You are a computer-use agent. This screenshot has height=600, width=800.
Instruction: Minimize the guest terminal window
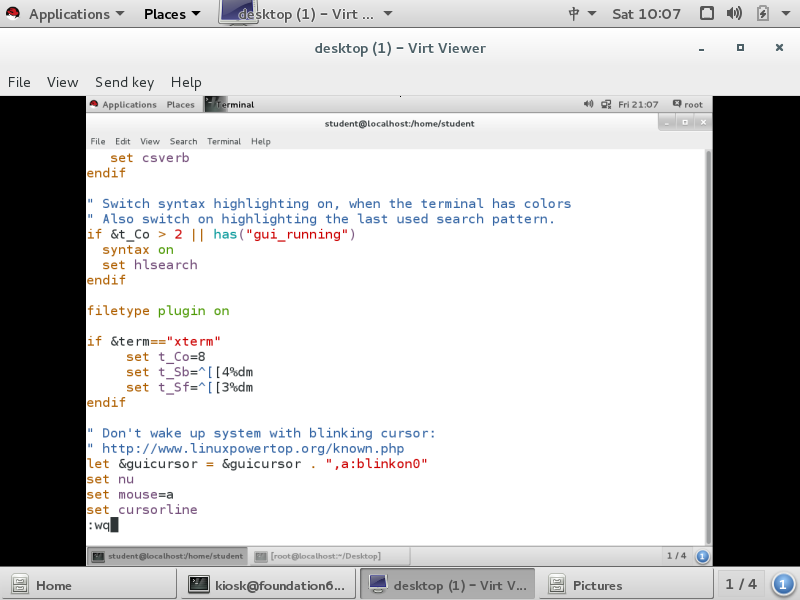click(667, 122)
